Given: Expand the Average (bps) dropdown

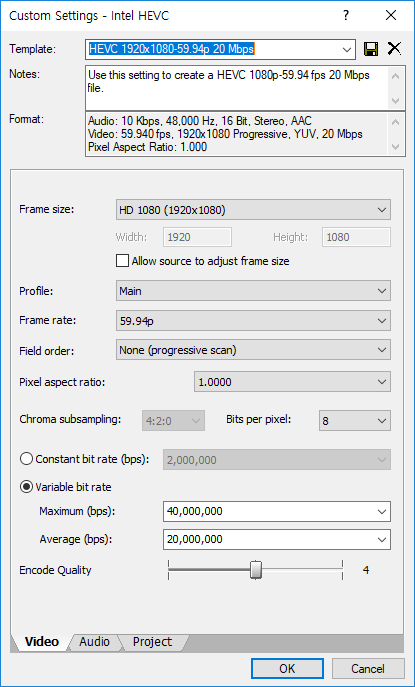Looking at the screenshot, I should point(382,539).
